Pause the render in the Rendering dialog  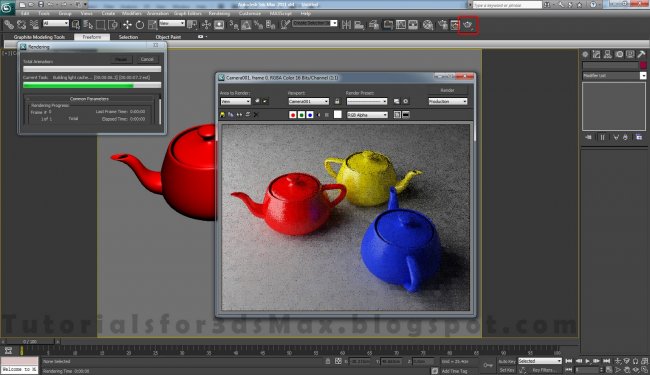pos(121,60)
